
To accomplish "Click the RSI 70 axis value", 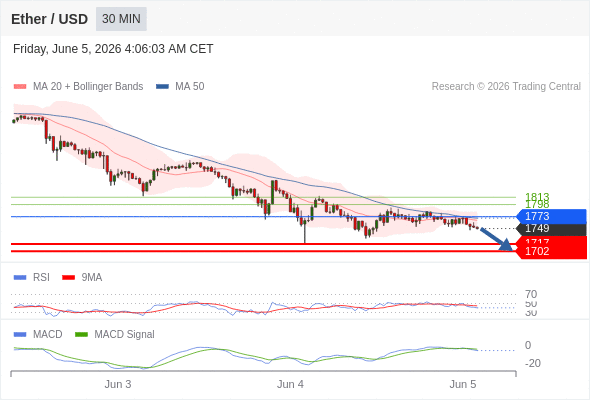I will point(531,294).
